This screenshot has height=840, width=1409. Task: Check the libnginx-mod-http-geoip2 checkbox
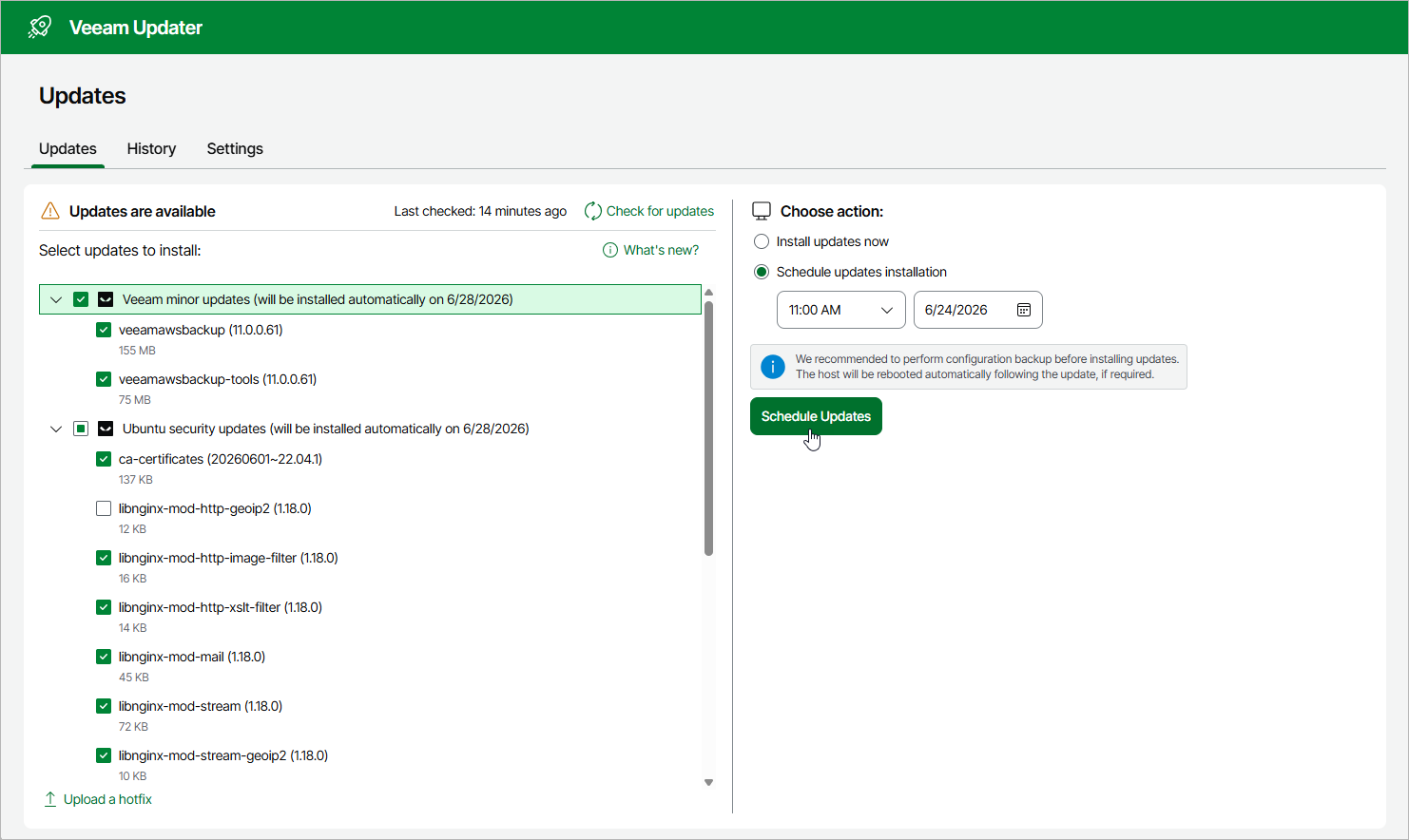104,508
